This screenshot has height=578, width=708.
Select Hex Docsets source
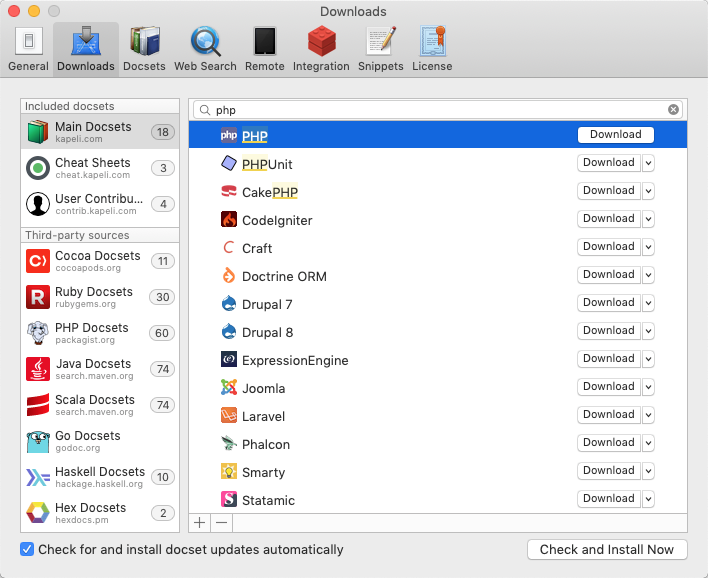pos(100,513)
